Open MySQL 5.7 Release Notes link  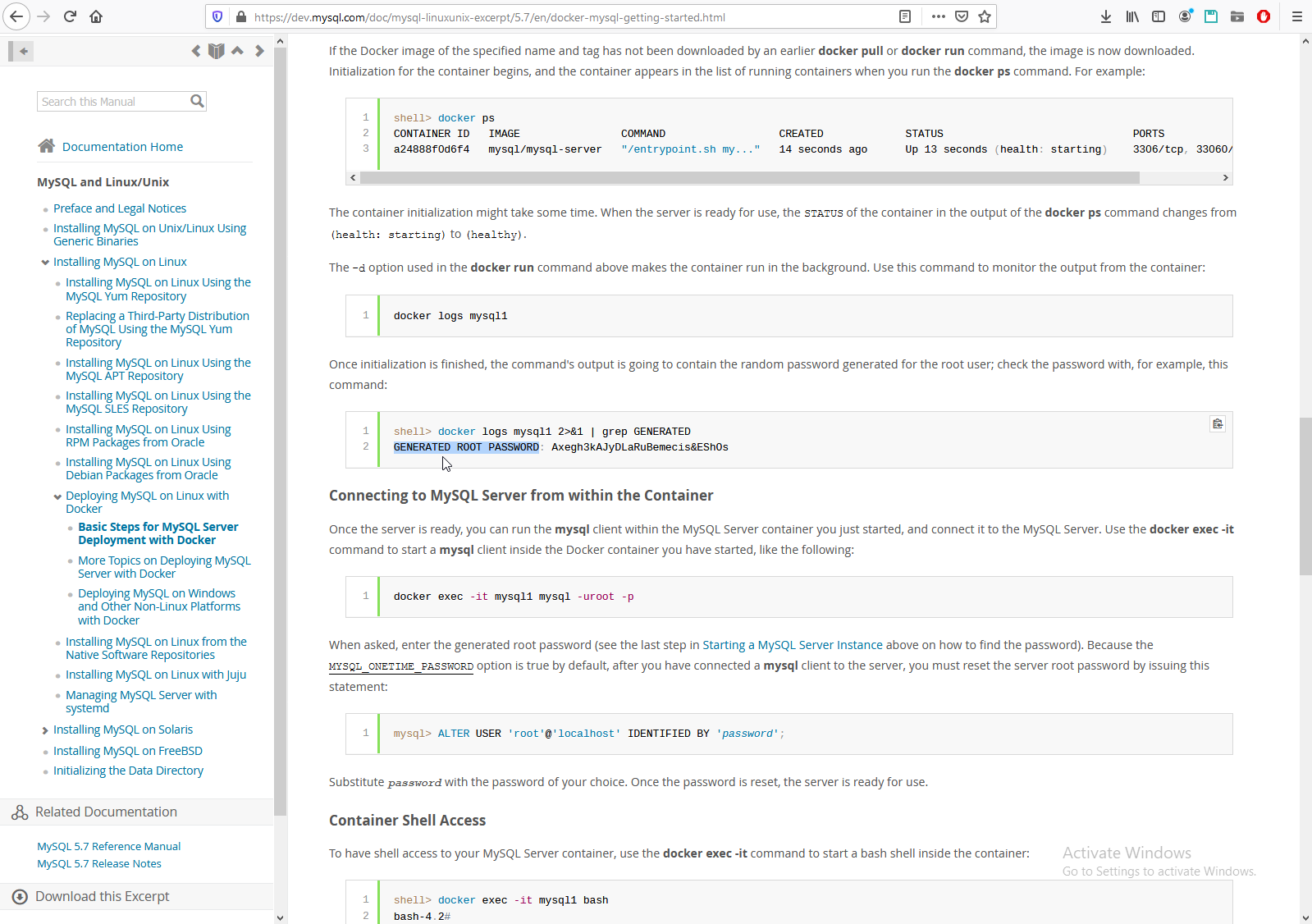pyautogui.click(x=99, y=863)
